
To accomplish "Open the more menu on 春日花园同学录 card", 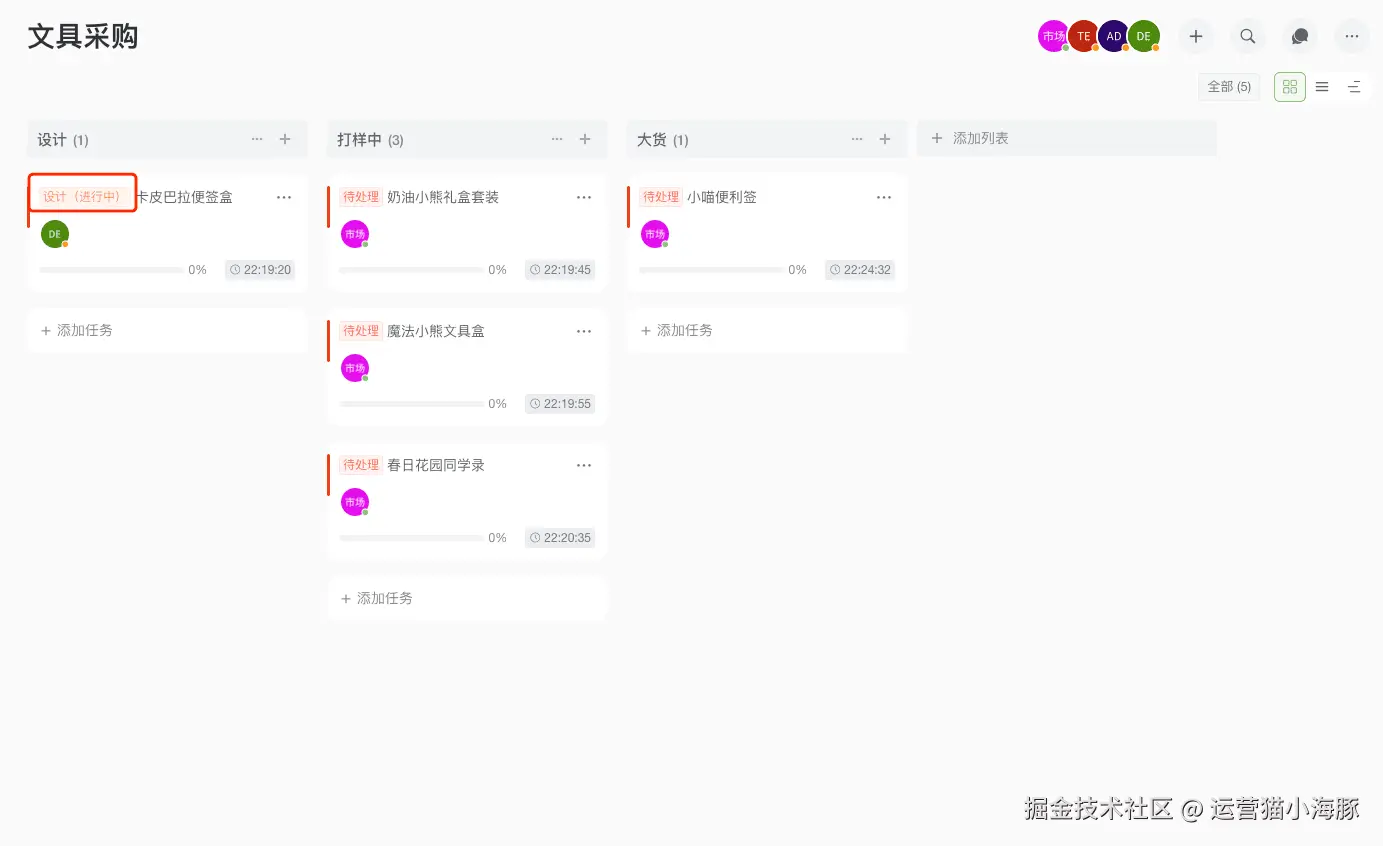I will 584,465.
